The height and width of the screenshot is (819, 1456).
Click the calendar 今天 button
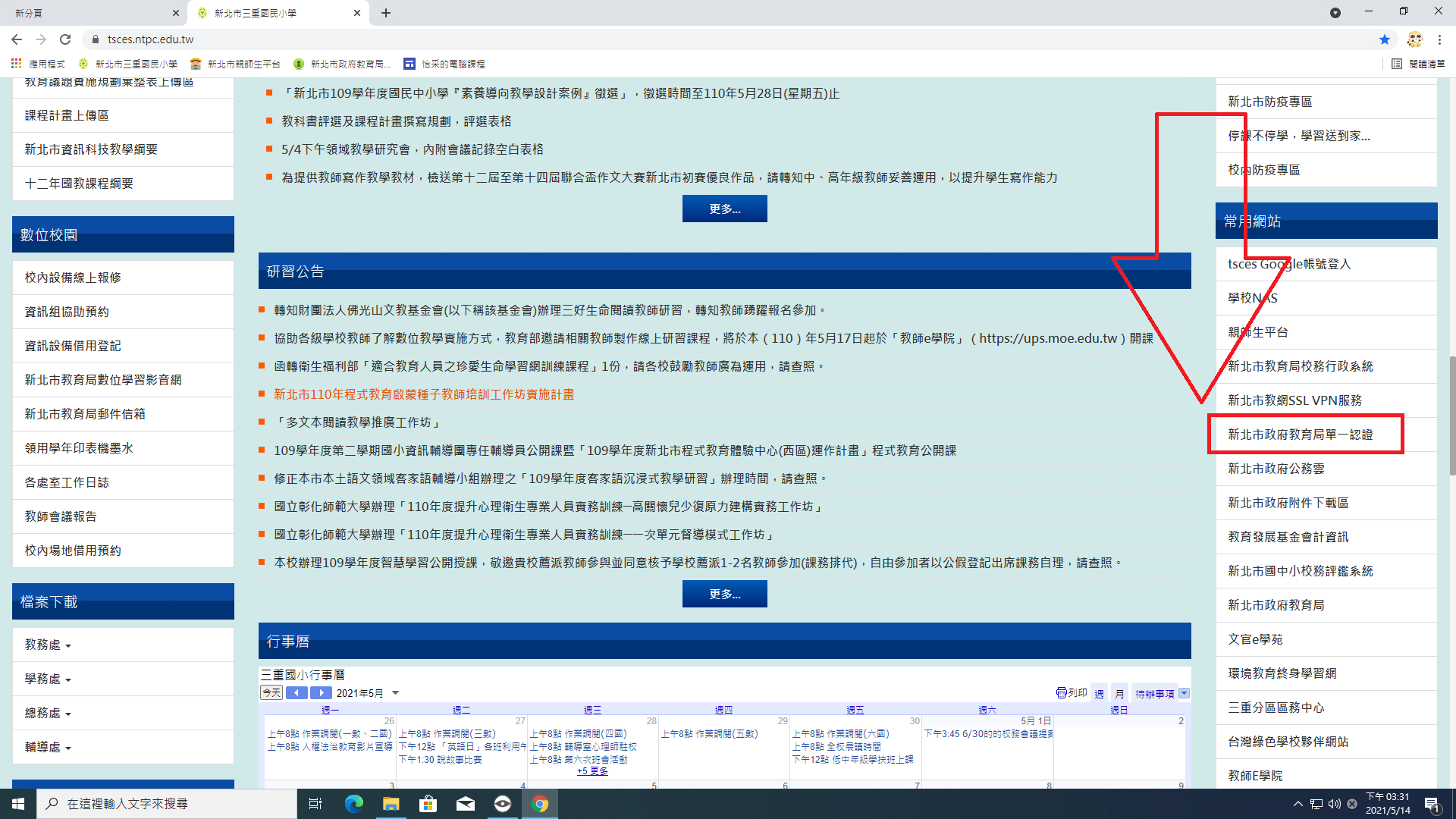271,692
